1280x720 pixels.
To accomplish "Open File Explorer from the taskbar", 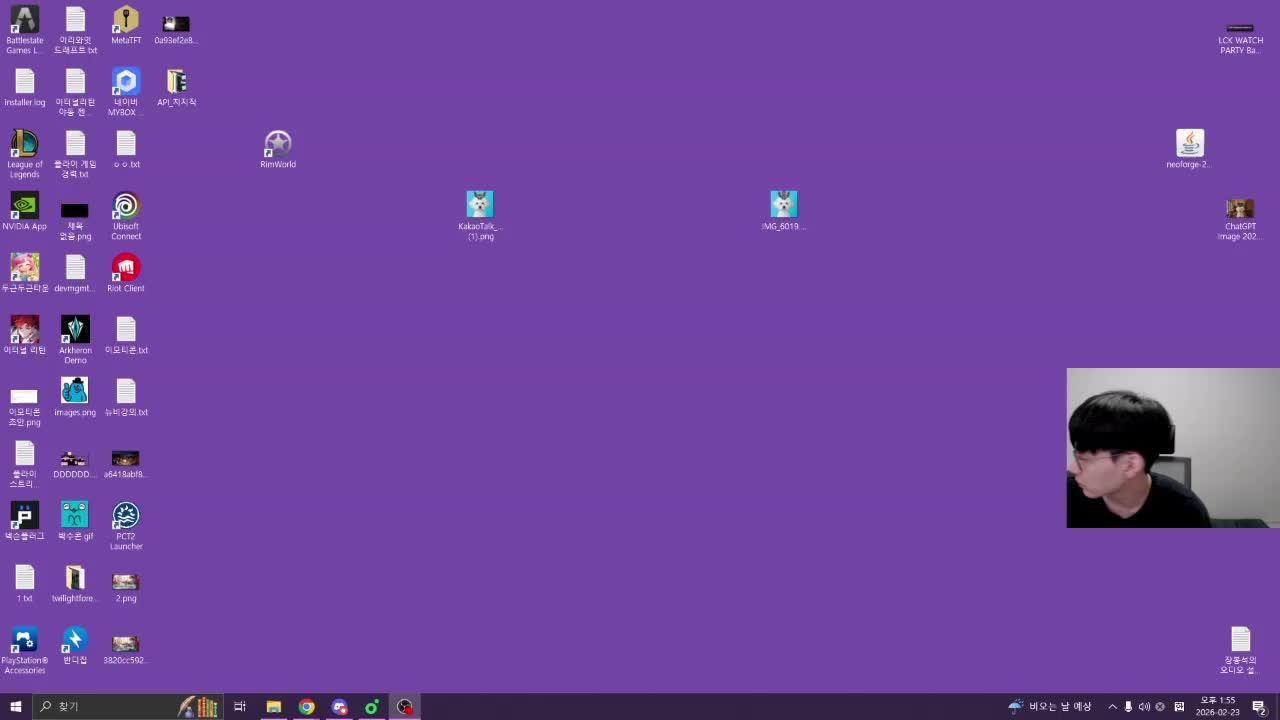I will [273, 707].
